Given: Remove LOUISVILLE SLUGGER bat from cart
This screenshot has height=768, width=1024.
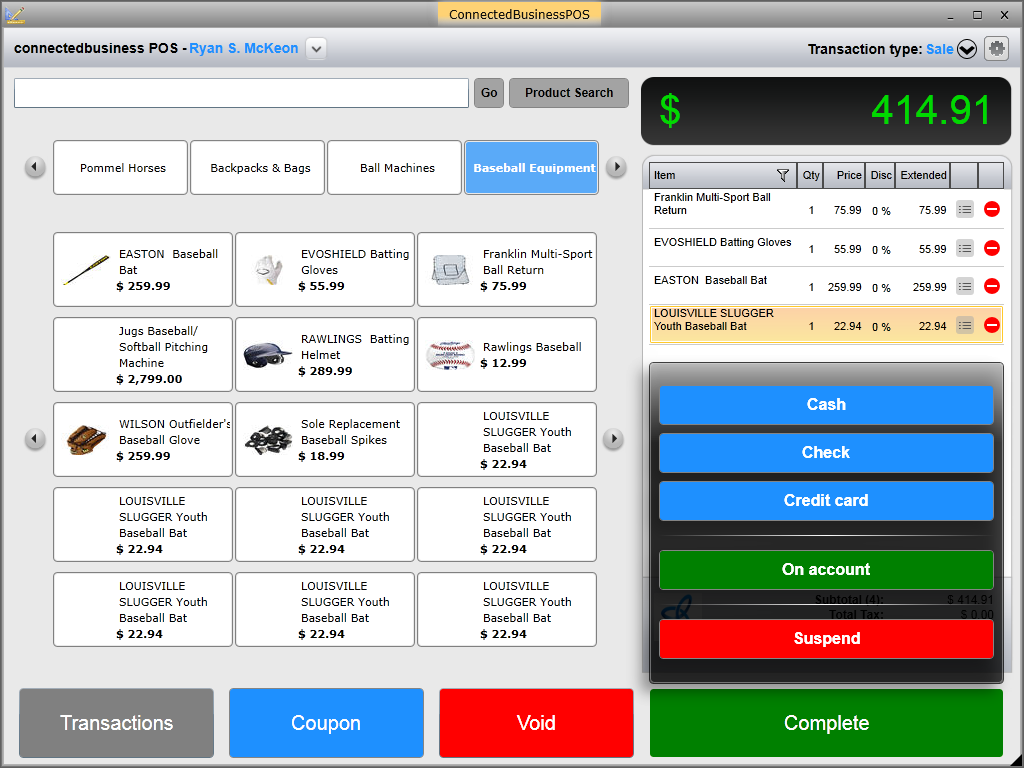Looking at the screenshot, I should pos(991,325).
